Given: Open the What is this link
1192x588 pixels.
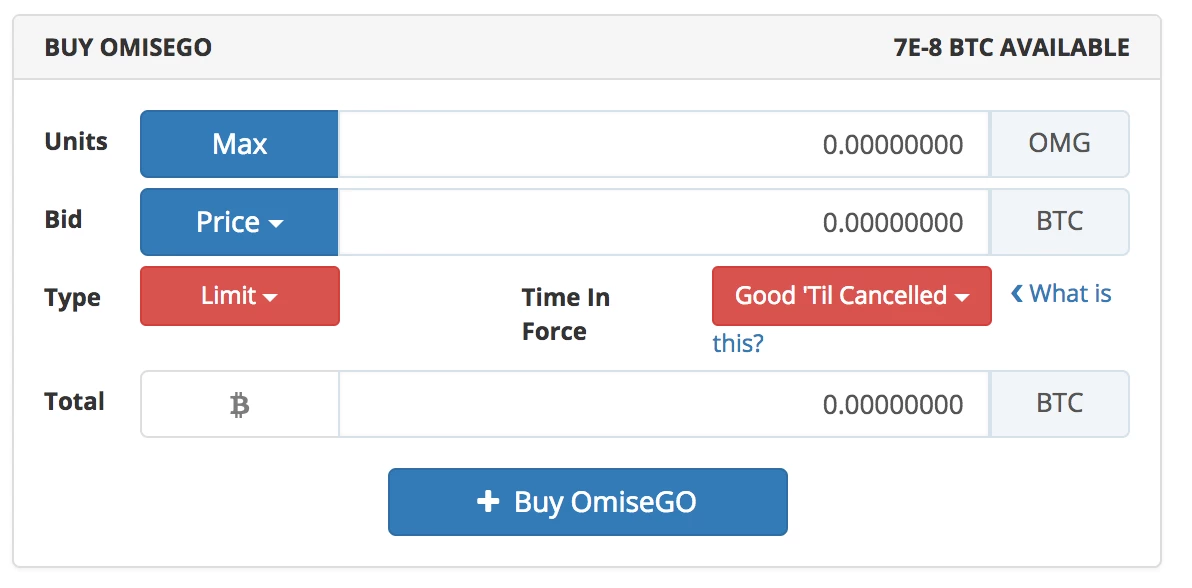Looking at the screenshot, I should (1070, 293).
